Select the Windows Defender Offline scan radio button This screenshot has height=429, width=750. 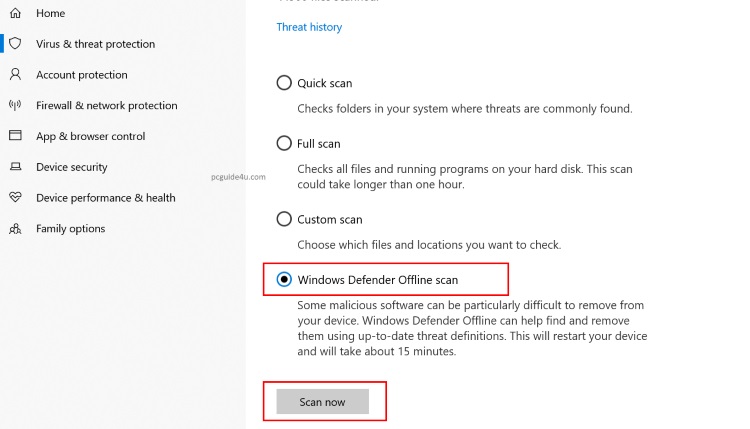point(284,280)
